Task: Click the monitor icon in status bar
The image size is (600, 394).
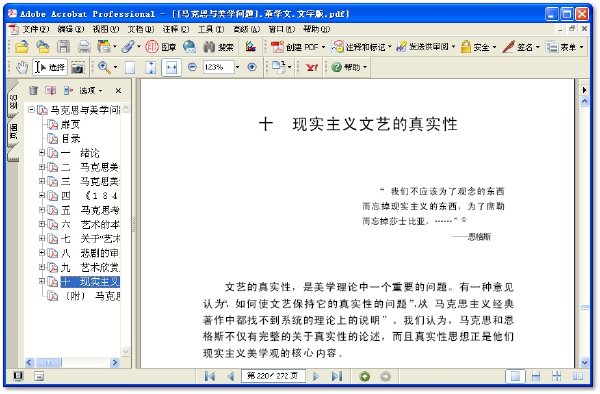Action: pyautogui.click(x=18, y=376)
